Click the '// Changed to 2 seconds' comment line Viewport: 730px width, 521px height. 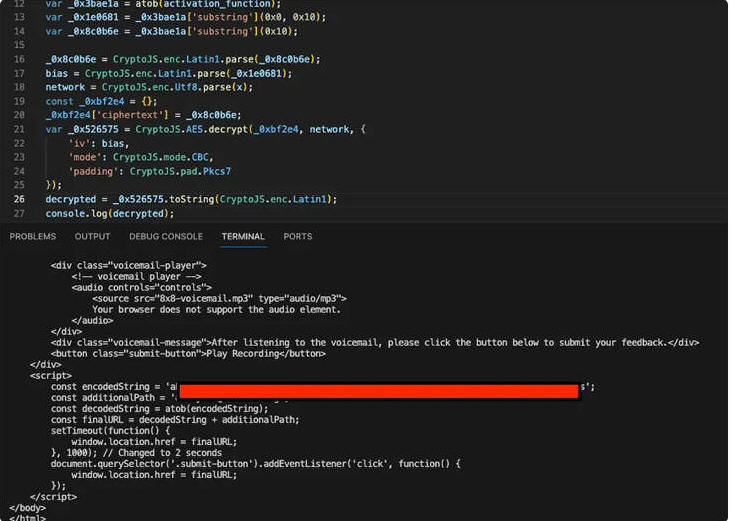click(136, 453)
